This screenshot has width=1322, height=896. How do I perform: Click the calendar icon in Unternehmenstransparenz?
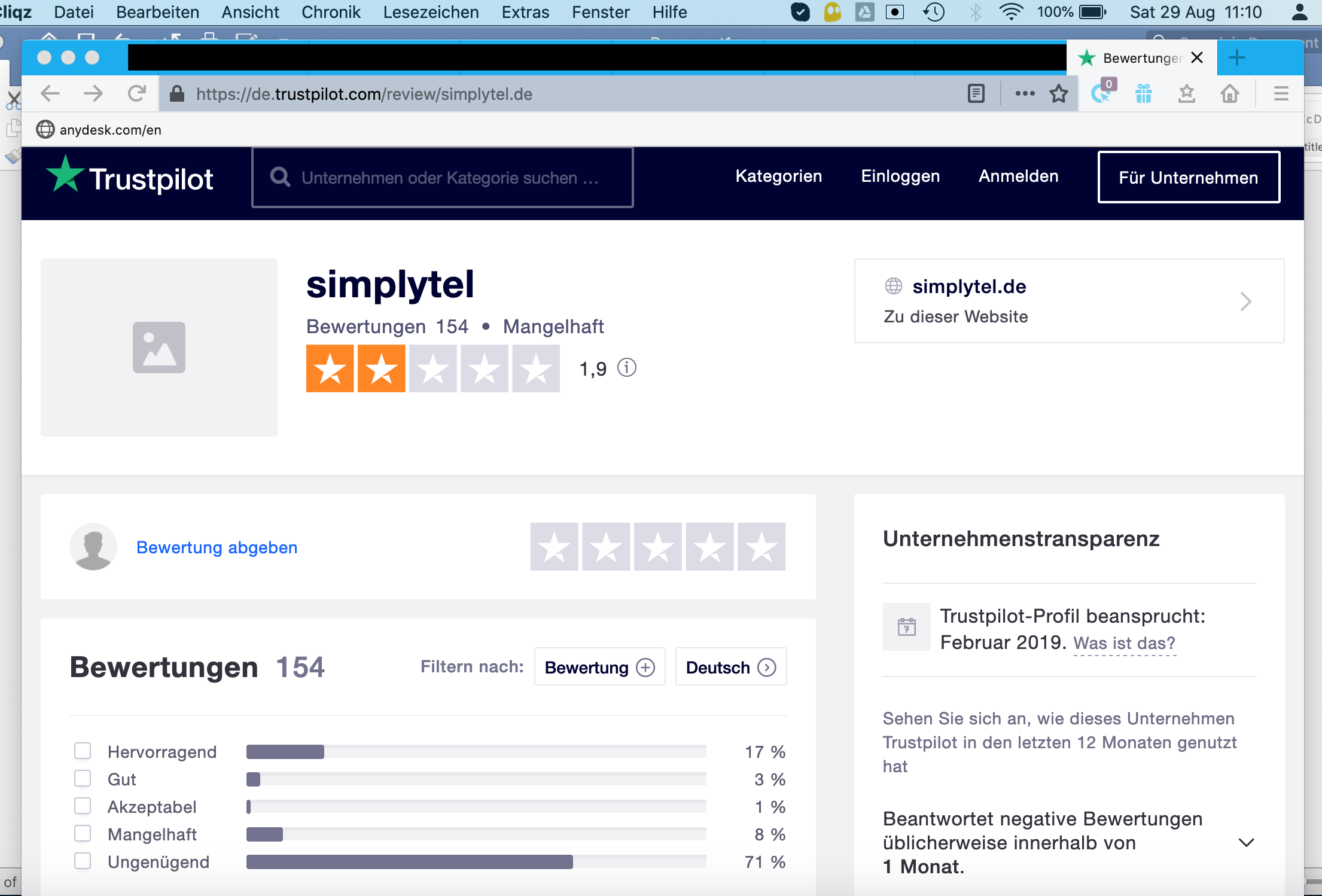(x=907, y=627)
